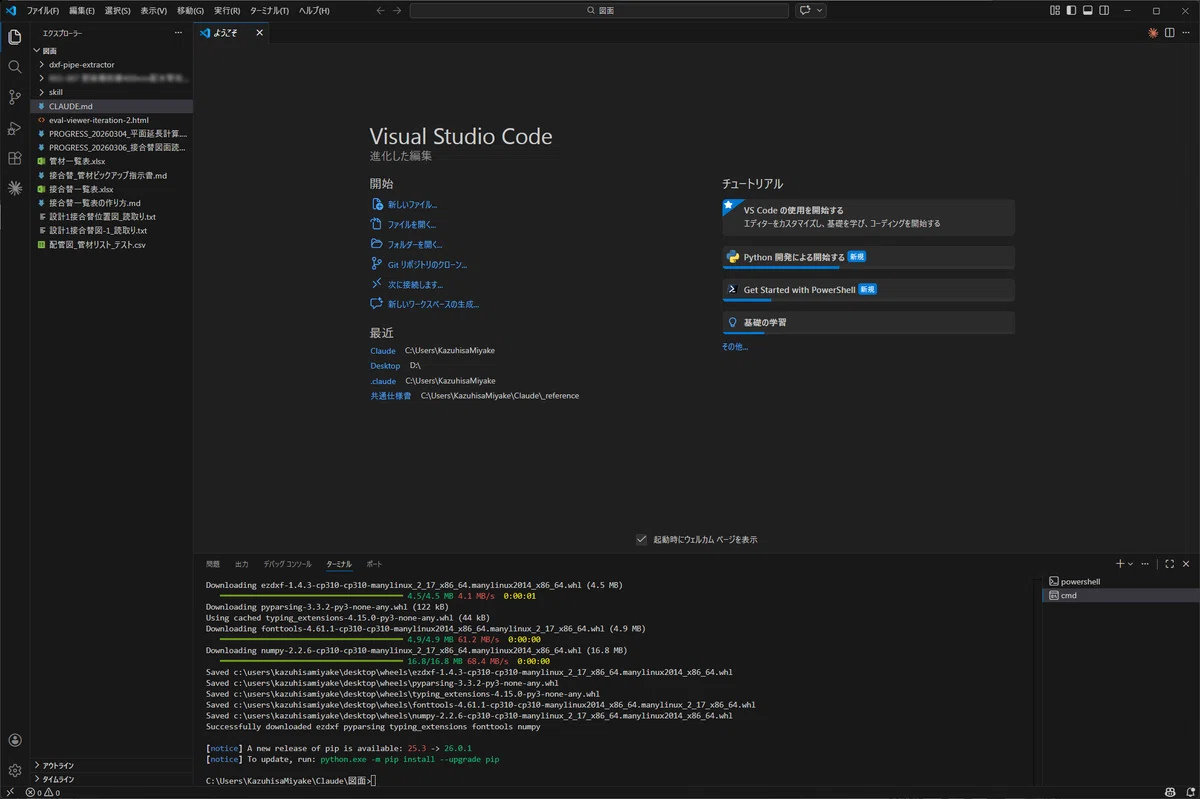This screenshot has height=799, width=1200.
Task: Open CLAUDE.md in explorer
Action: (x=111, y=106)
